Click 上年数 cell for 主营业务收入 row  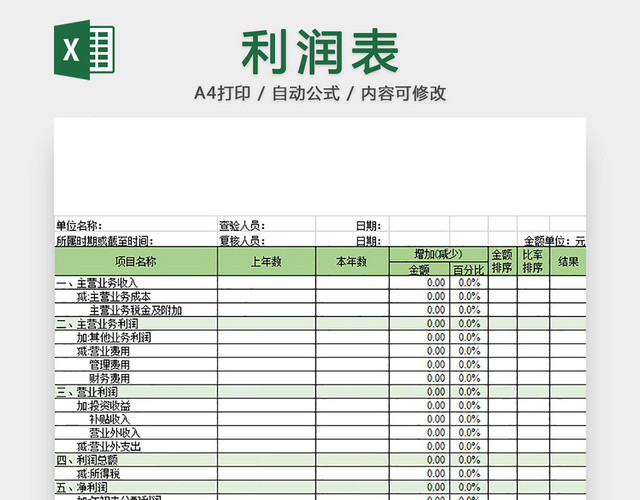[267, 282]
